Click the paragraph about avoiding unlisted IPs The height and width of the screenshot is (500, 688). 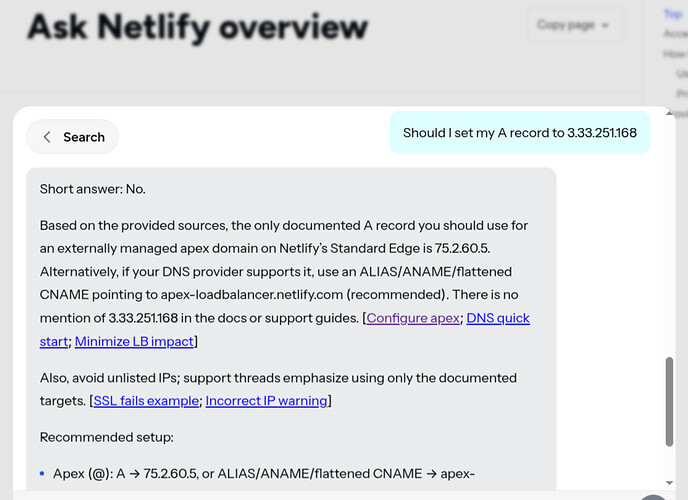click(x=278, y=389)
